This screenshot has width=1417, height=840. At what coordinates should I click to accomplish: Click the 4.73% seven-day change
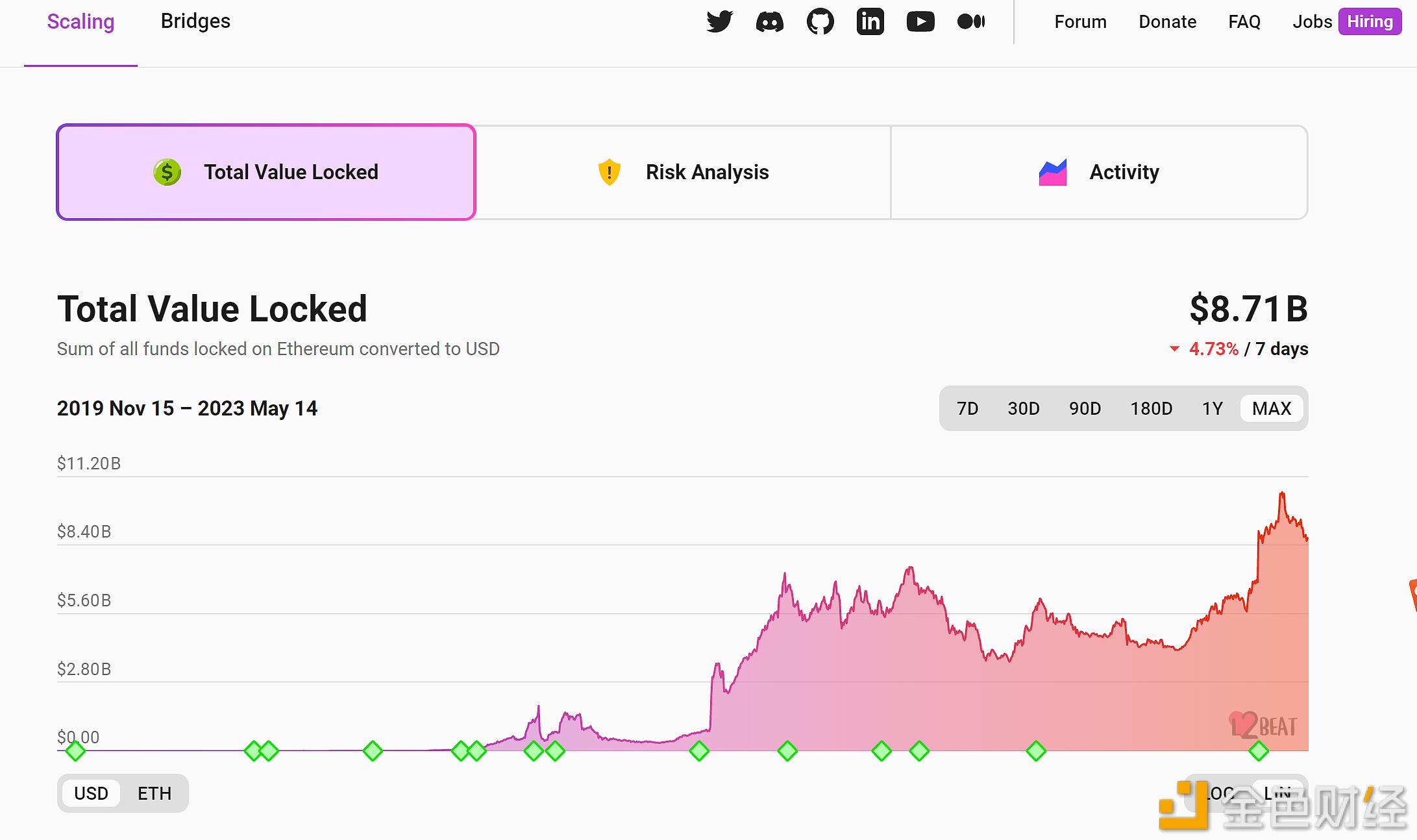(1213, 349)
